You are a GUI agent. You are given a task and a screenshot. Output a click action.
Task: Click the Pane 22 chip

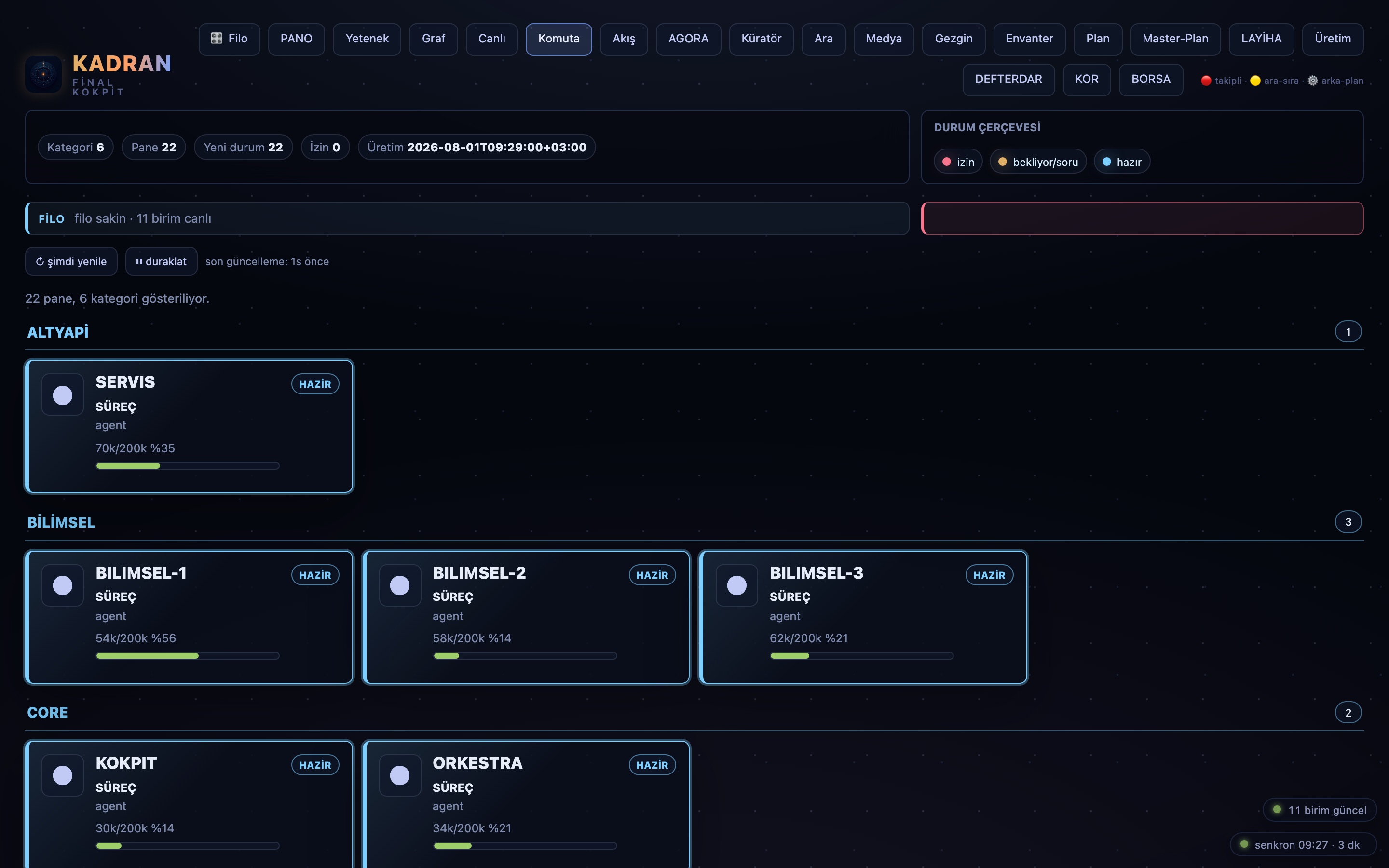[x=154, y=147]
